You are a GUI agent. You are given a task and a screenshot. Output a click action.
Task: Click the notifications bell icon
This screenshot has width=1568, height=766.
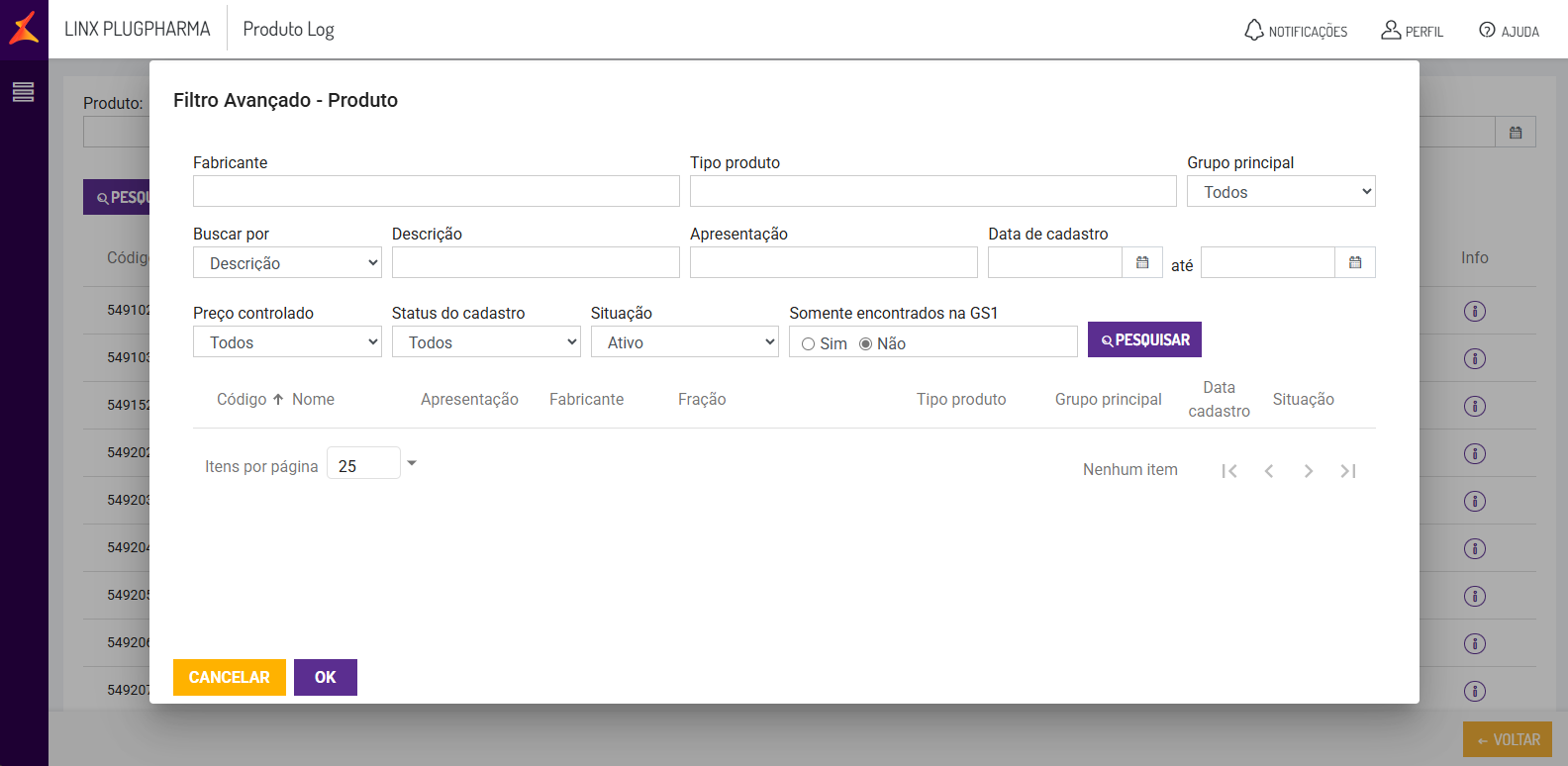[1254, 30]
